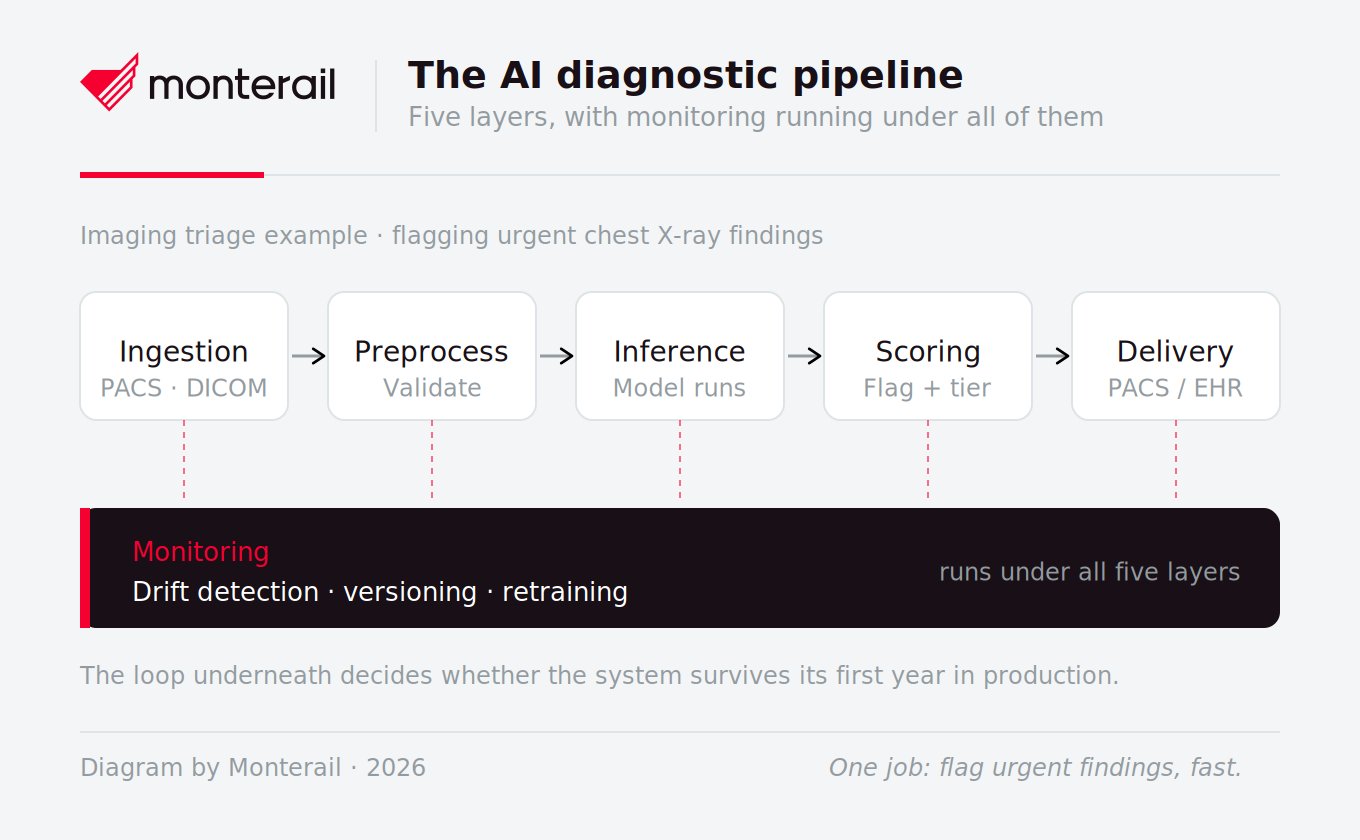Click the monterail wordmark text
The width and height of the screenshot is (1360, 840).
242,84
